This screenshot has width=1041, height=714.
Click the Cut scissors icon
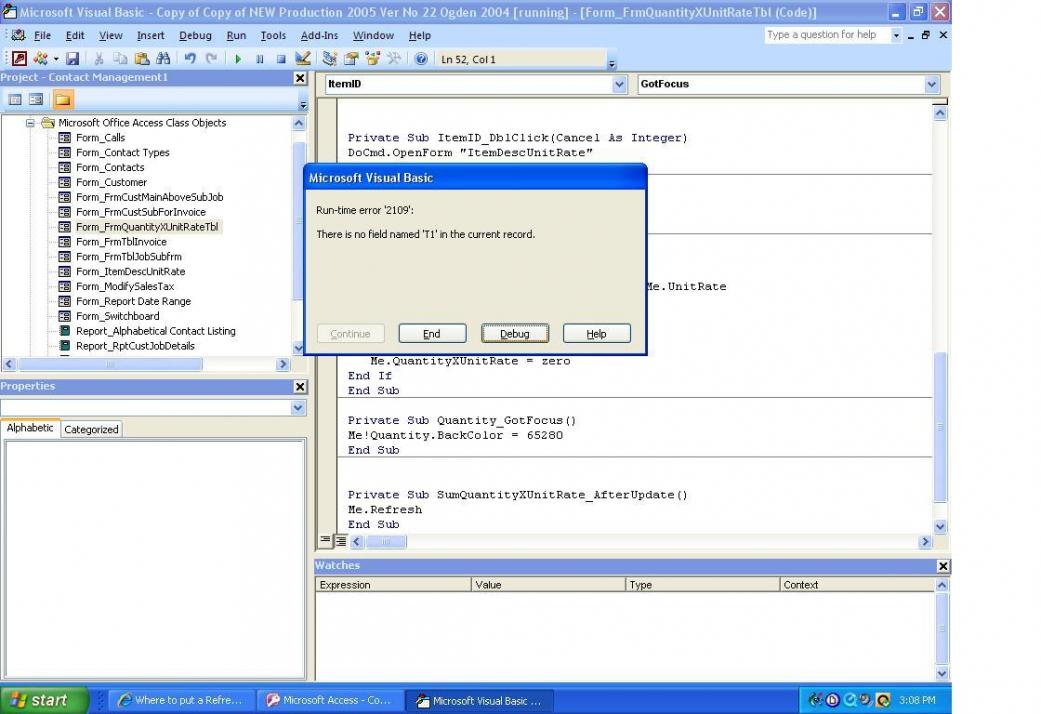pyautogui.click(x=98, y=59)
